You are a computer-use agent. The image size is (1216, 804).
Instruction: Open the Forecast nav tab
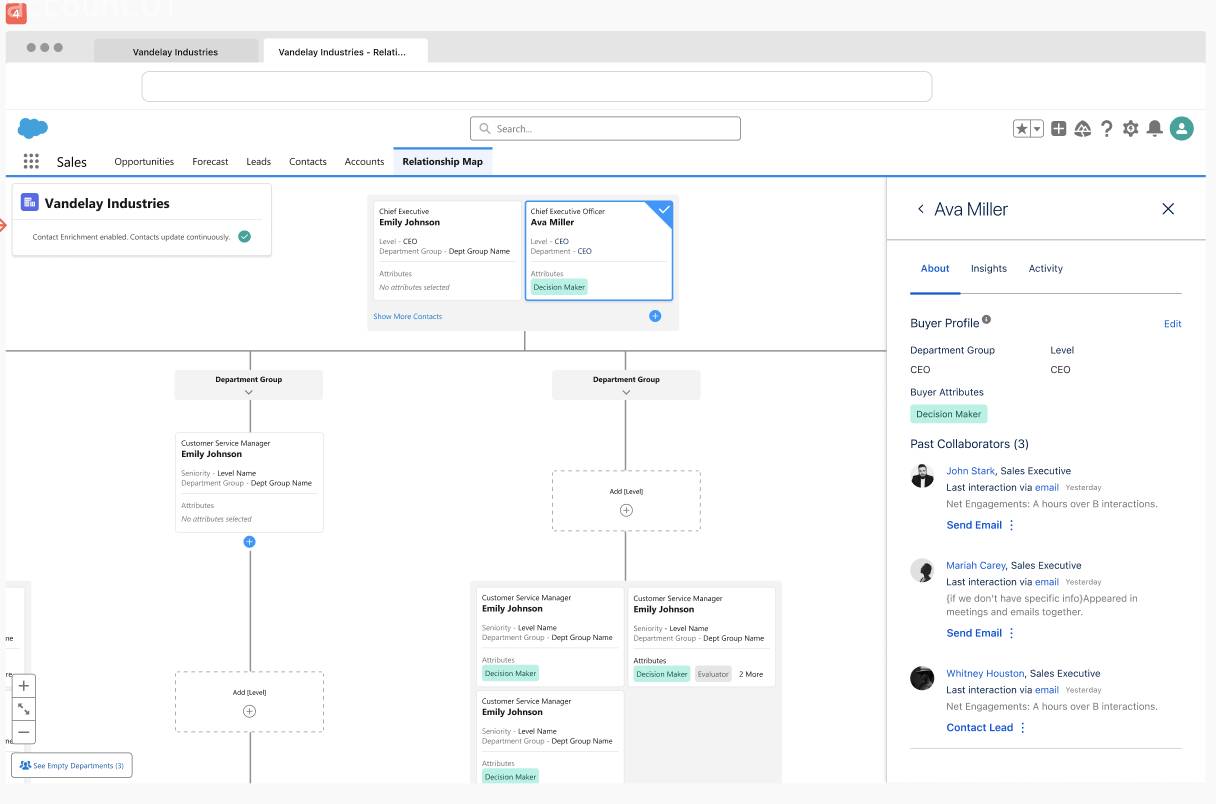210,161
